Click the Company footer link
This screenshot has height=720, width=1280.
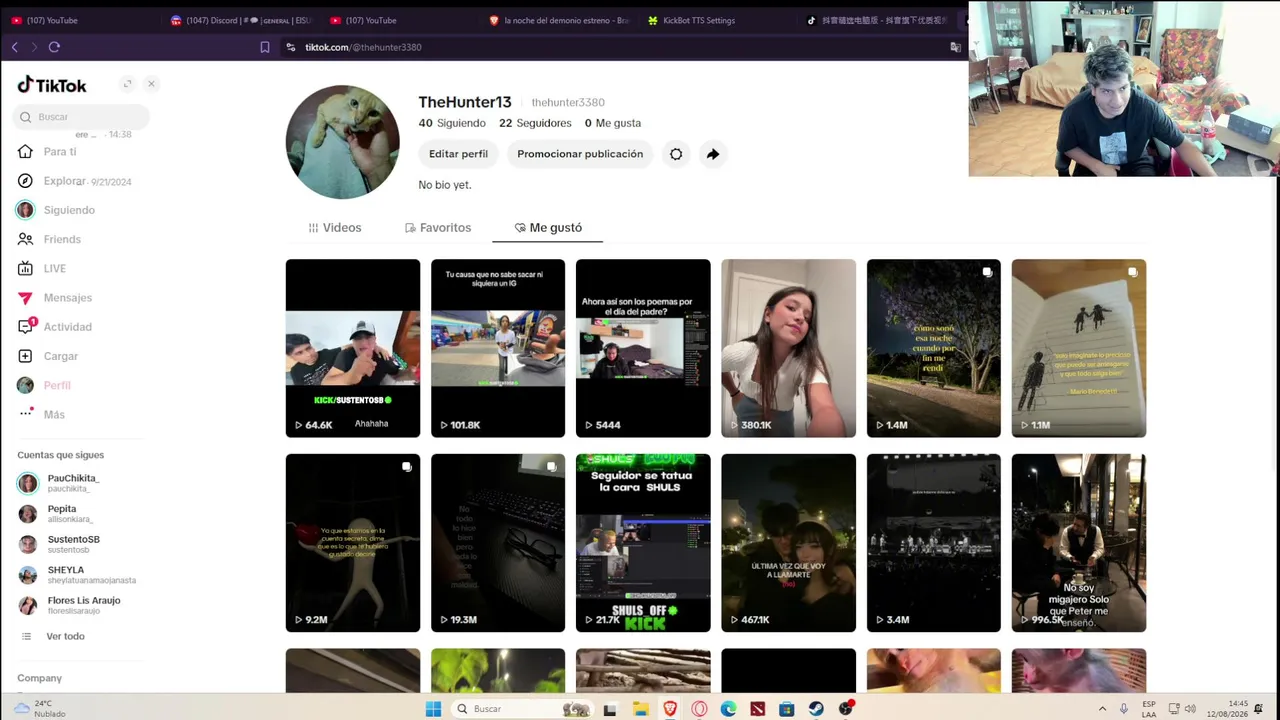39,678
